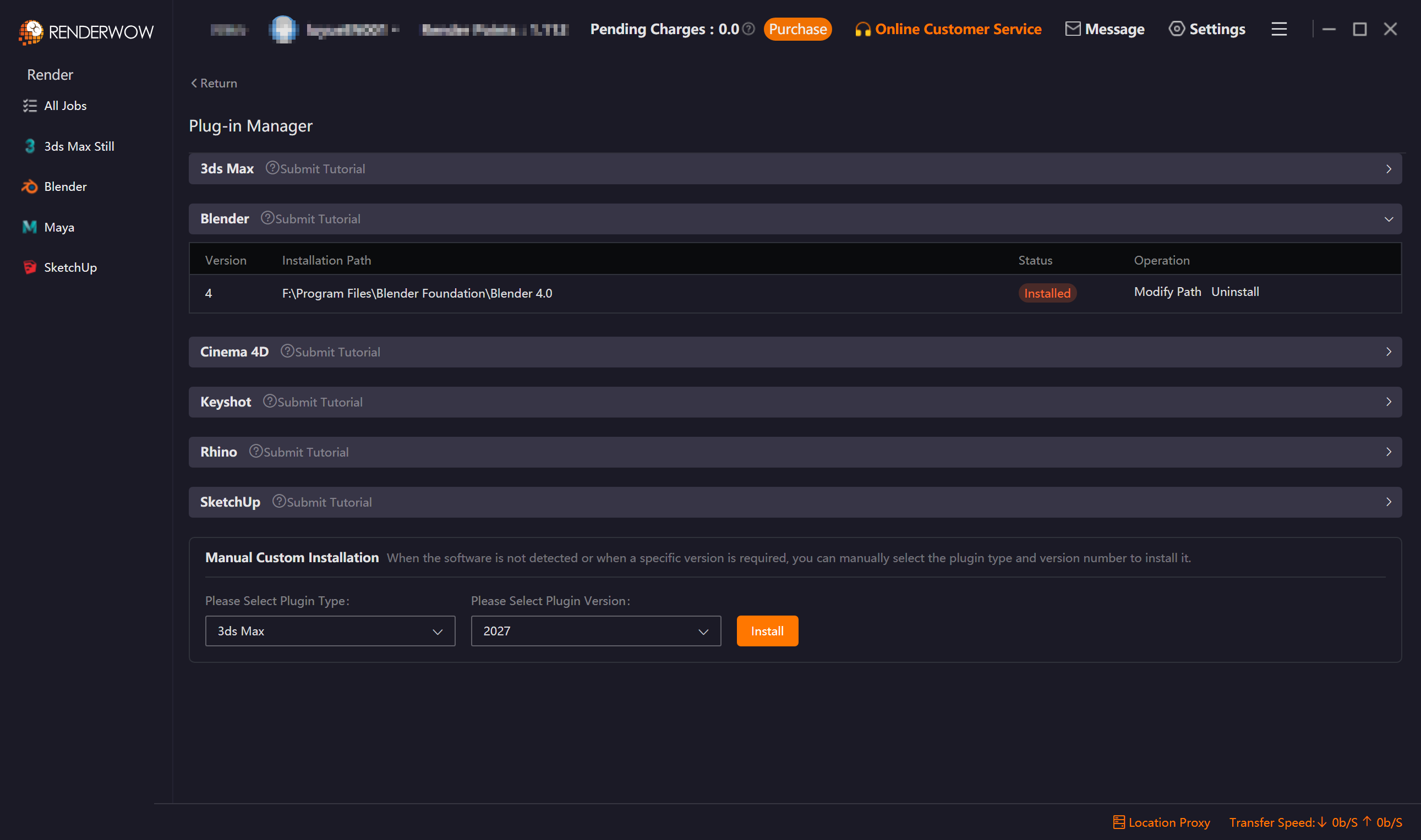
Task: Open the Cinema 4D Submit Tutorial link
Action: click(x=337, y=352)
